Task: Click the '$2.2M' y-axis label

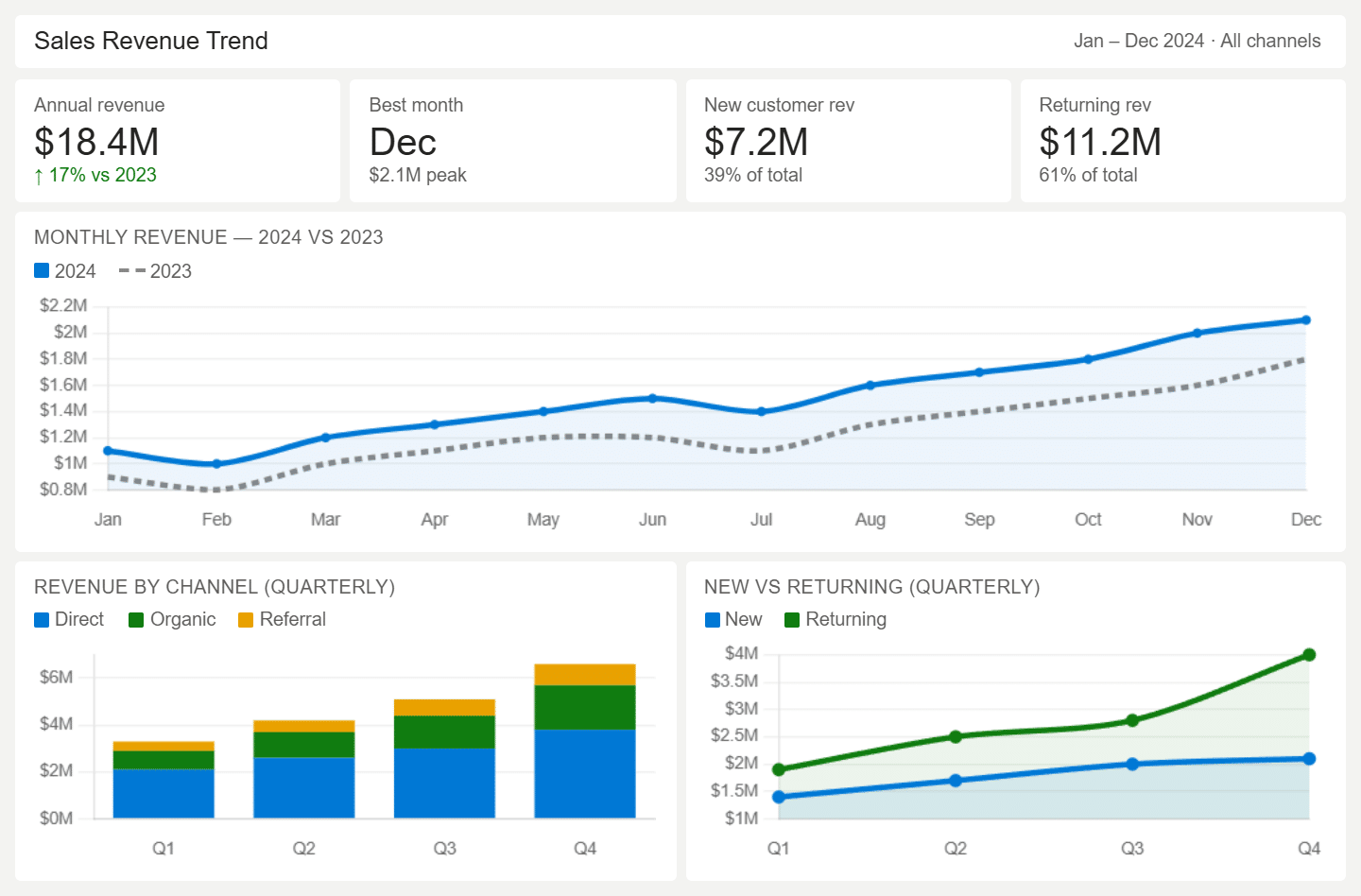Action: tap(63, 305)
